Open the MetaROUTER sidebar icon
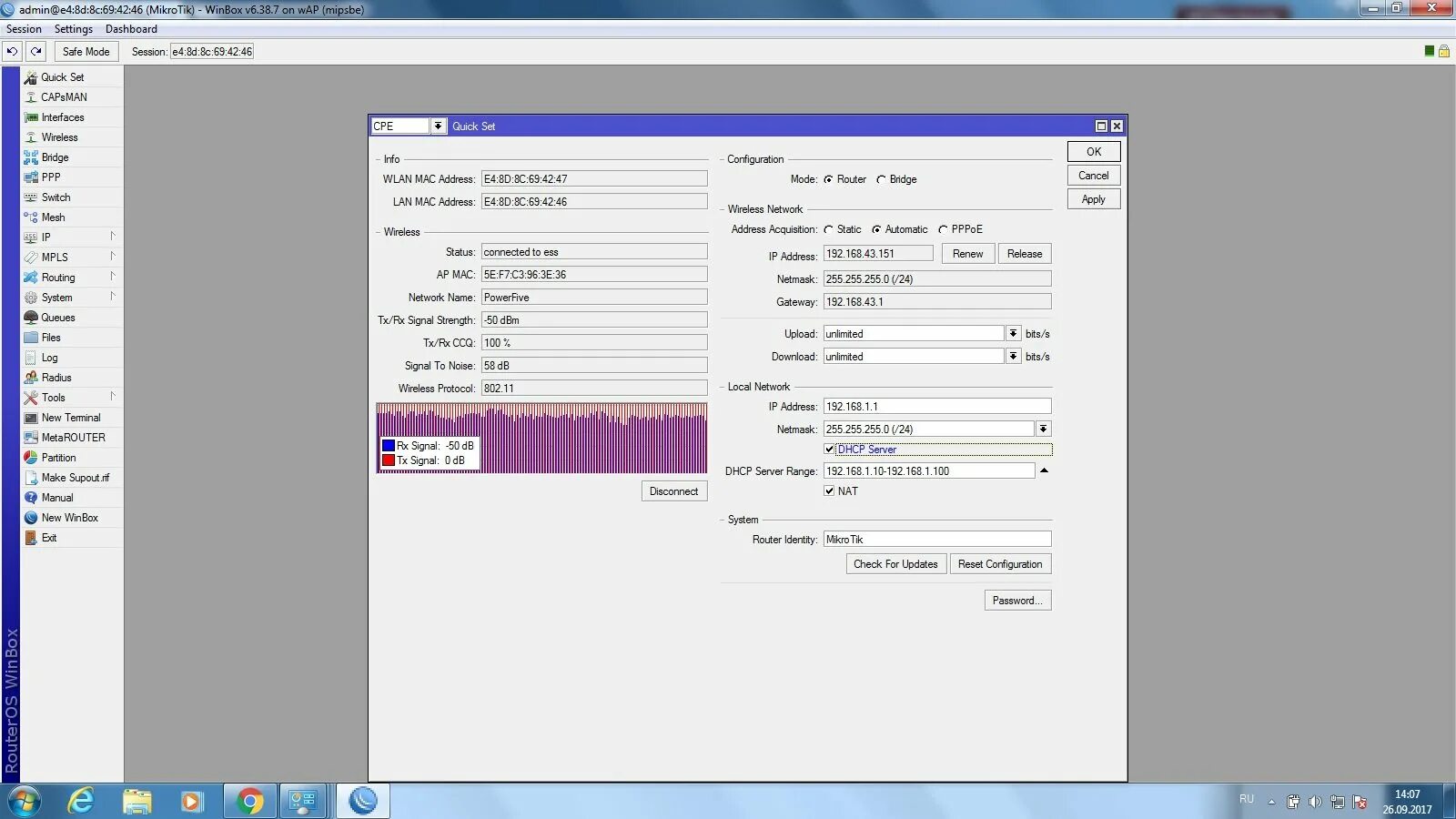 point(31,438)
